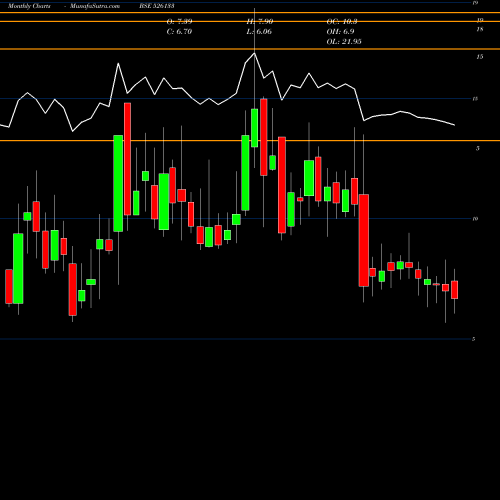Image resolution: width=500 pixels, height=500 pixels.
Task: Select the low value 'L: 6.06'
Action: 259,32
